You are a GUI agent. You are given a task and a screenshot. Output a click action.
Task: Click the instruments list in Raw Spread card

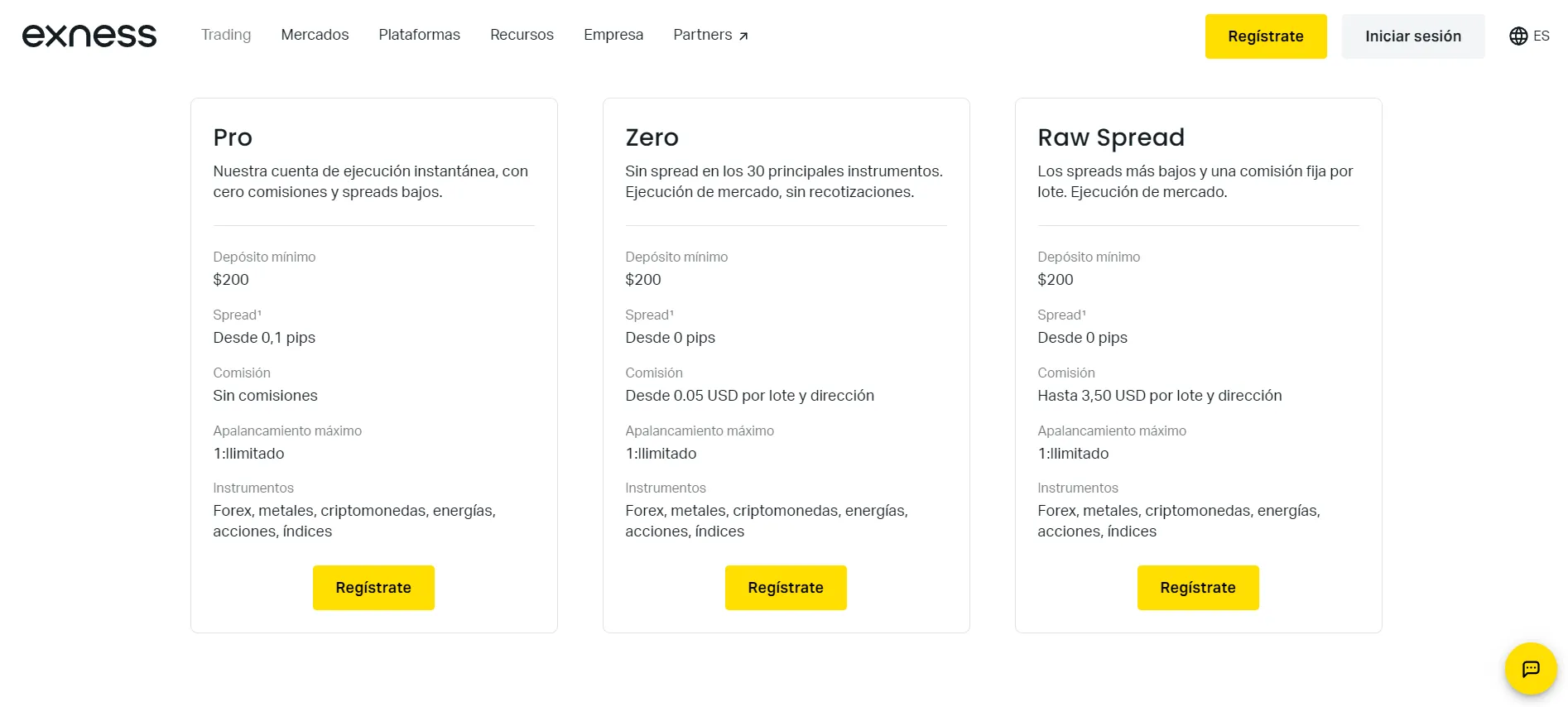click(1179, 521)
